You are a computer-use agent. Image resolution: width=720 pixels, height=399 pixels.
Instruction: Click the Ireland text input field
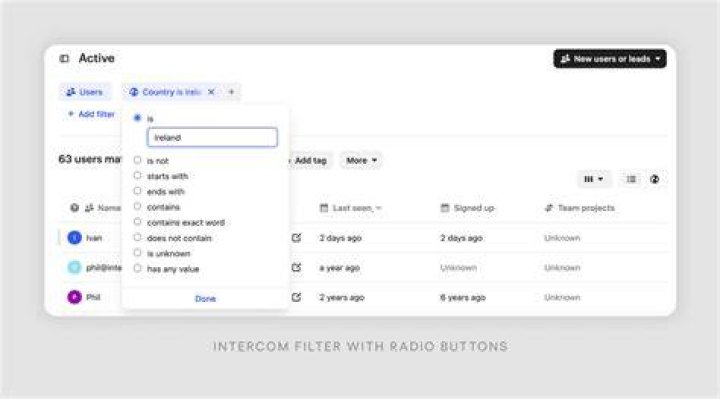(212, 137)
